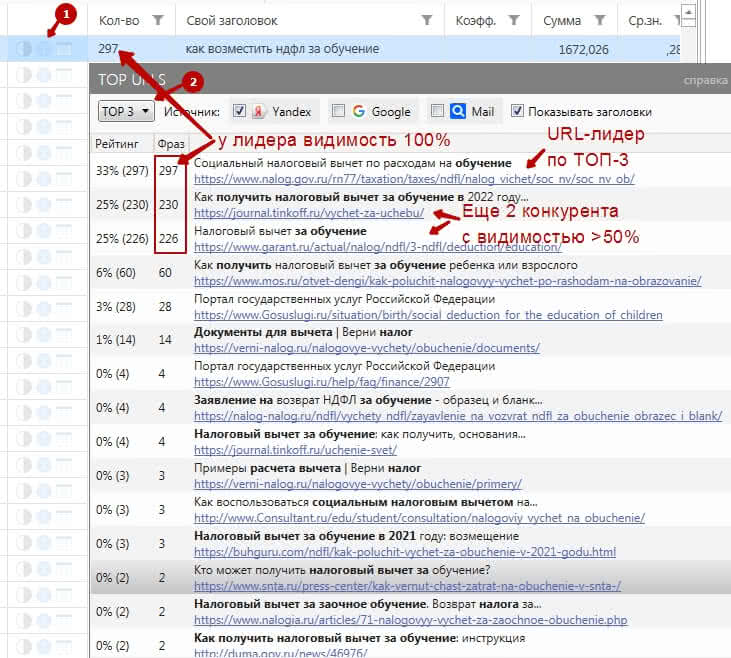
Task: Toggle the Yandex source checkbox
Action: coord(239,111)
